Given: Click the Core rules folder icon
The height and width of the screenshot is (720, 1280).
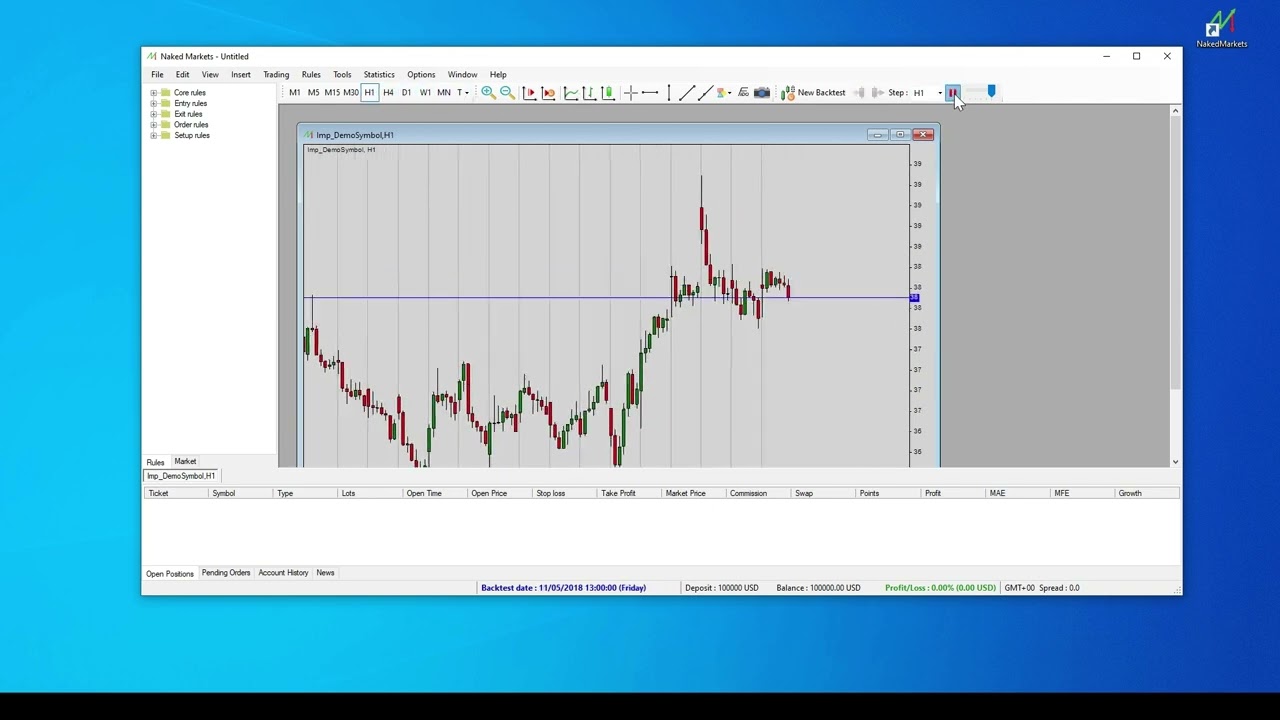Looking at the screenshot, I should coord(166,92).
